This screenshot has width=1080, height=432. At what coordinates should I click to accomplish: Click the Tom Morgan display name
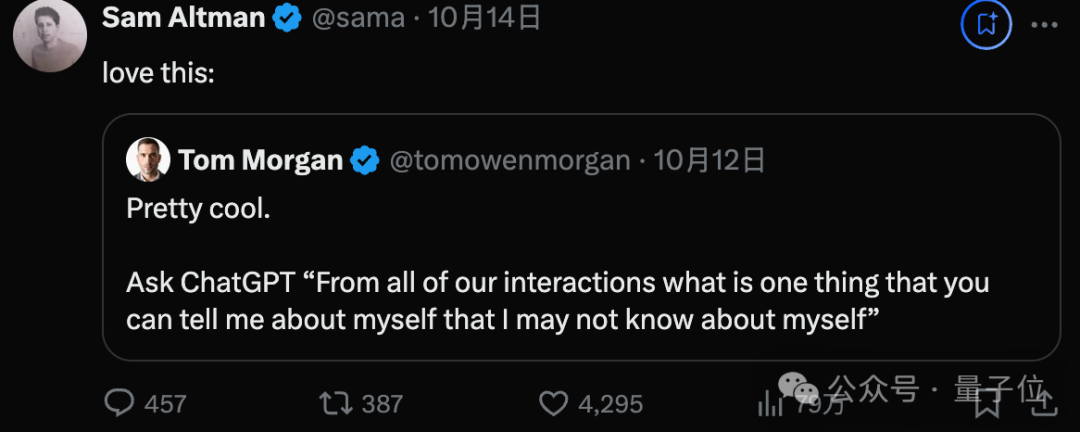point(260,160)
